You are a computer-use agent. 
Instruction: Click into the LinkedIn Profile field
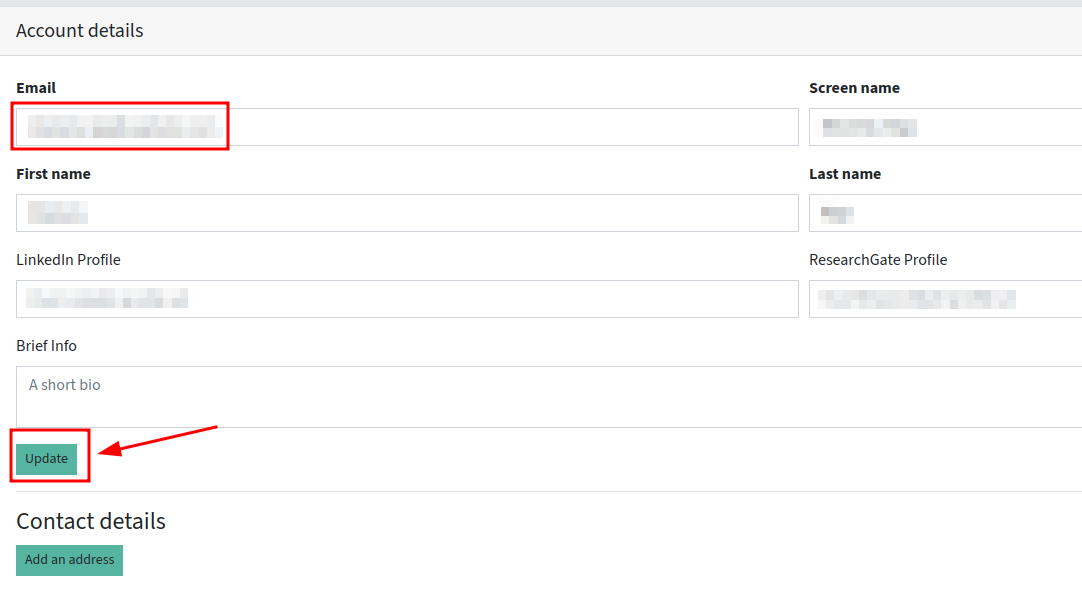coord(407,299)
